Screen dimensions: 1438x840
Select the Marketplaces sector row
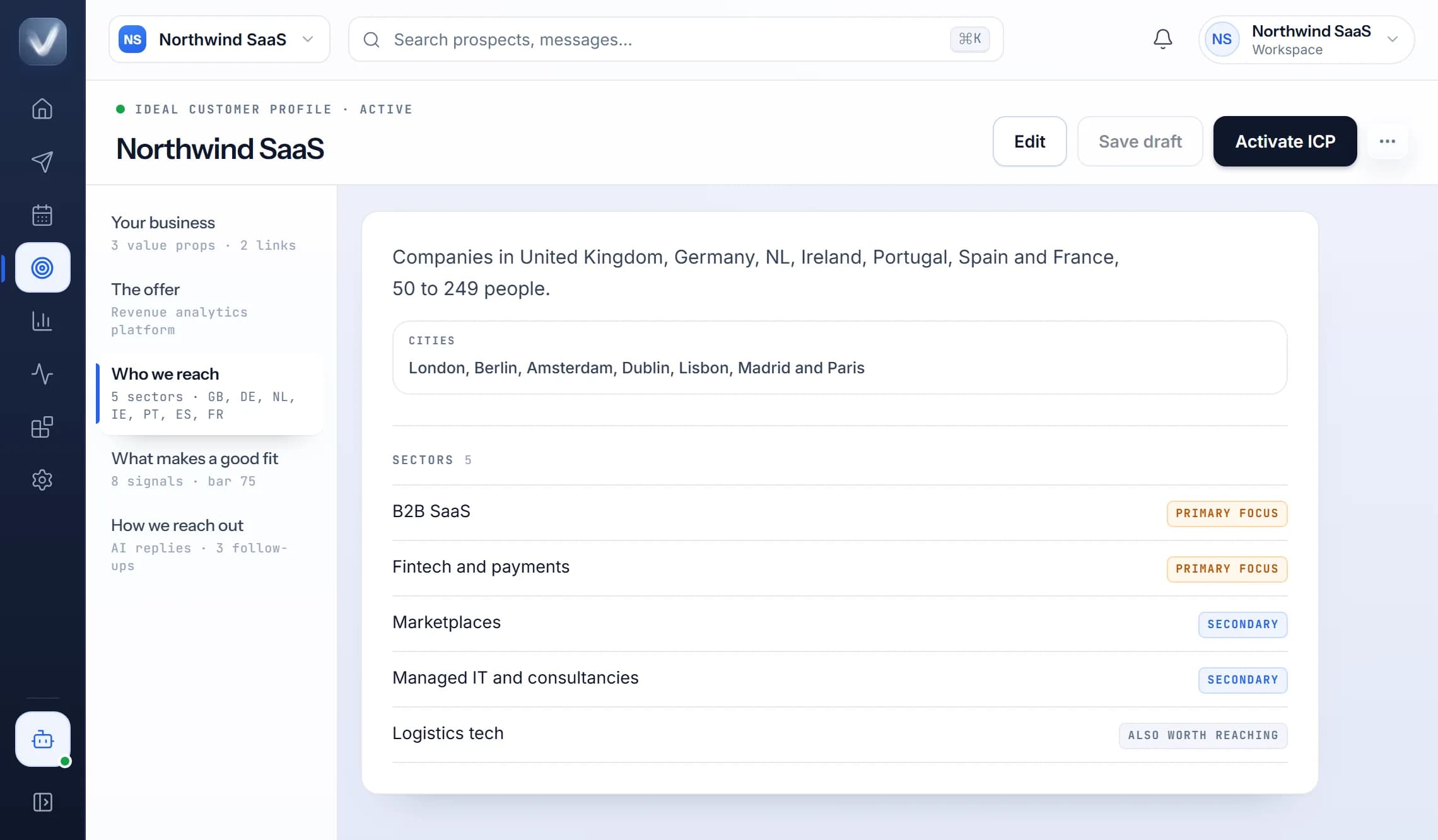tap(840, 623)
